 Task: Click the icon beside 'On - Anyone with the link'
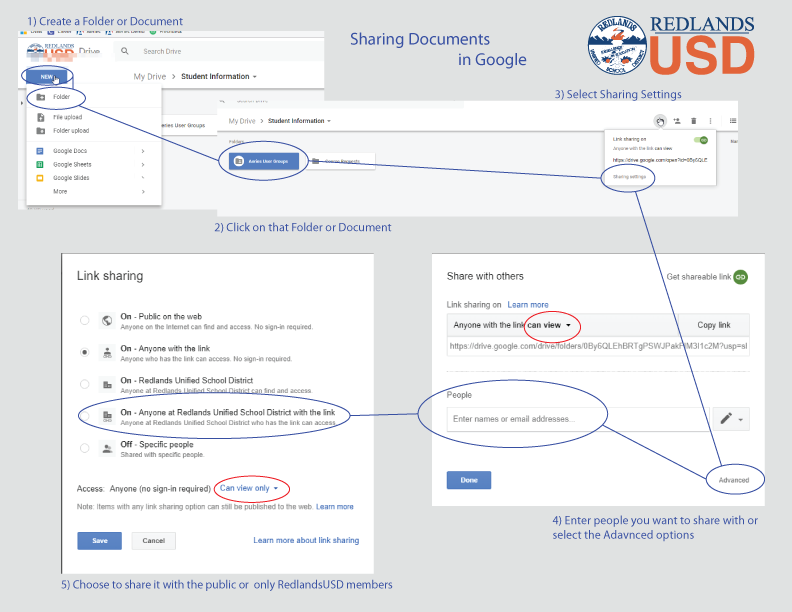(107, 352)
